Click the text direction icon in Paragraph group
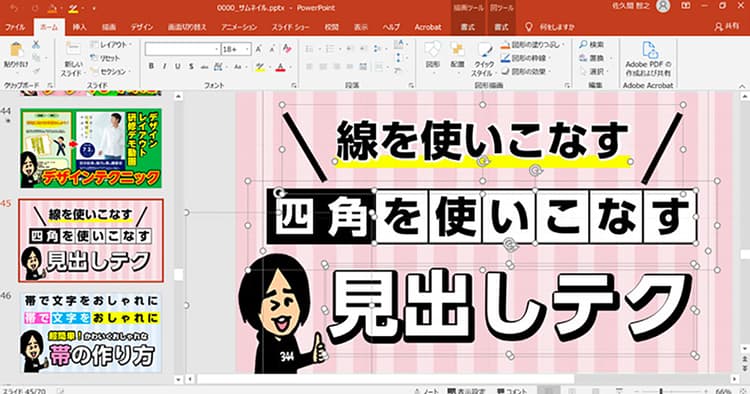The image size is (750, 394). pyautogui.click(x=398, y=45)
